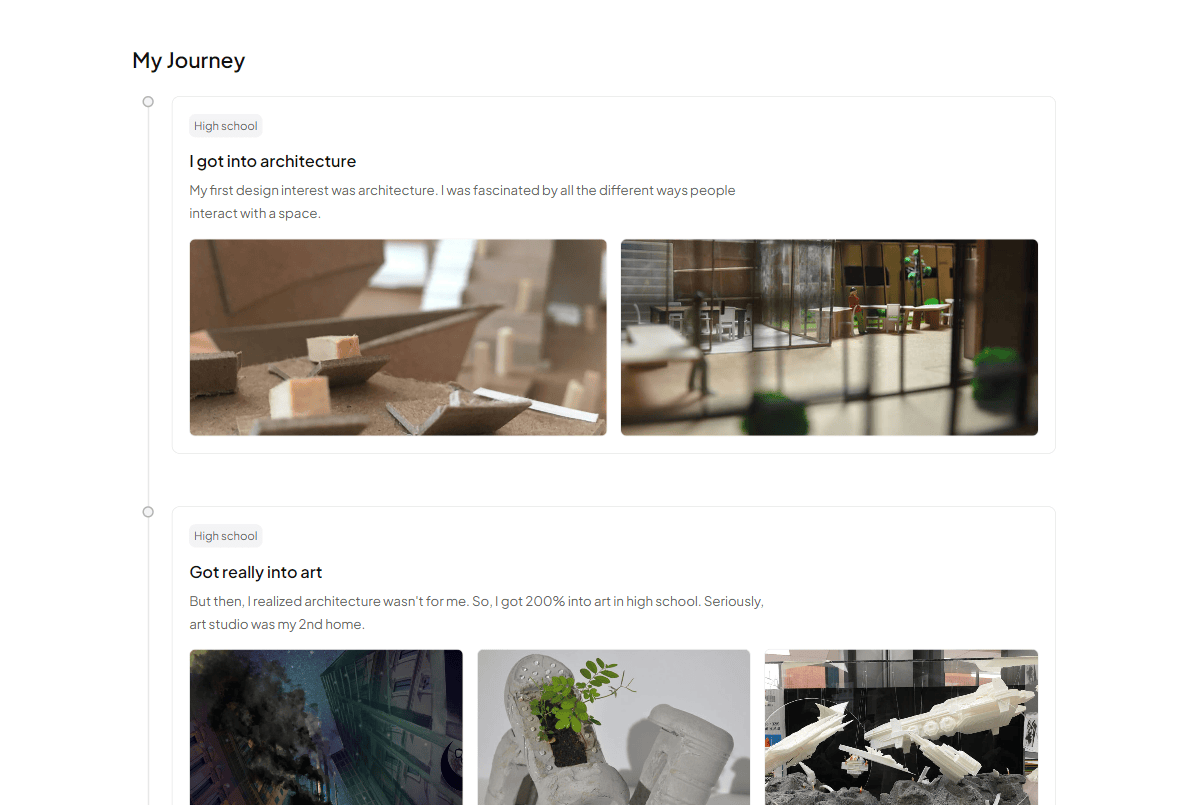1188x805 pixels.
Task: Click the second timeline circle marker
Action: point(148,512)
